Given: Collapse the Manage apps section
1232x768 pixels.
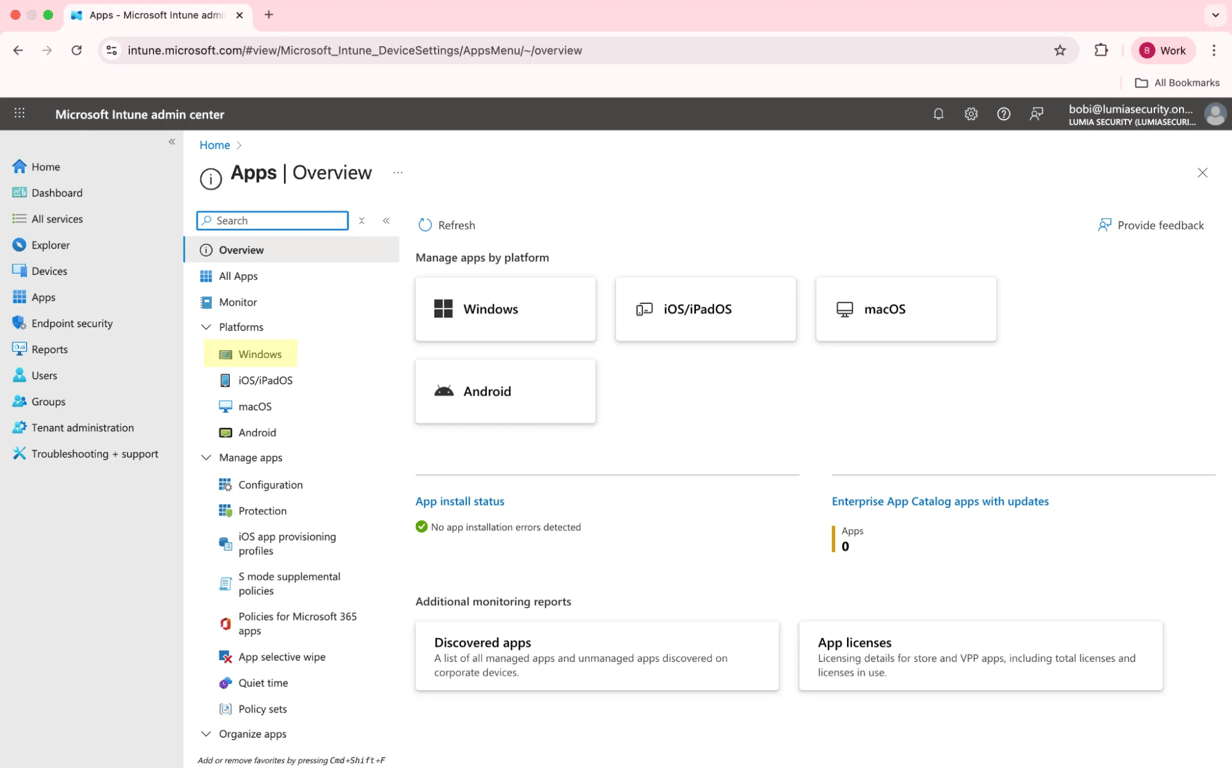Looking at the screenshot, I should 206,457.
